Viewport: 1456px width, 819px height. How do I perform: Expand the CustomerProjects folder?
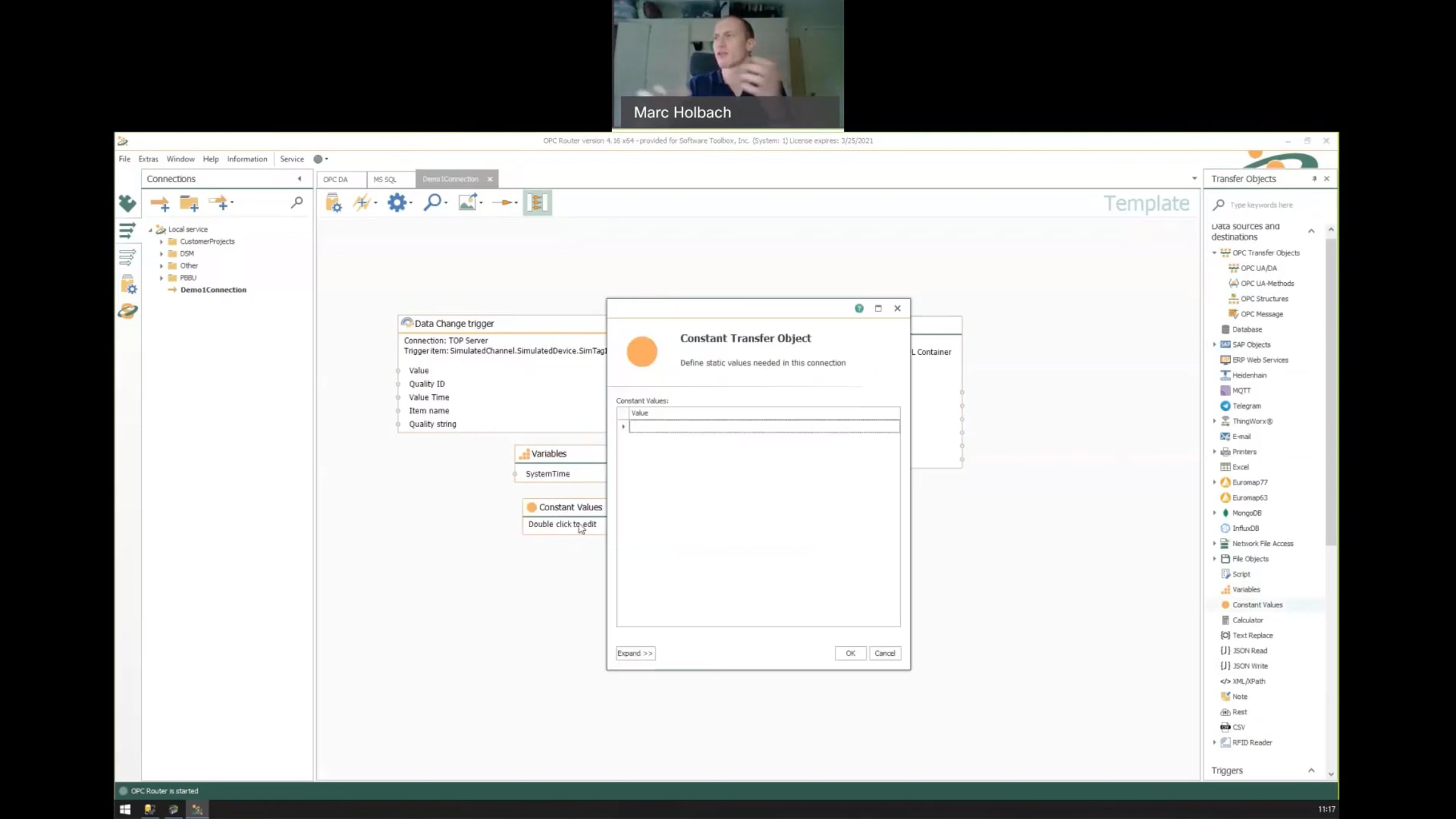tap(161, 241)
